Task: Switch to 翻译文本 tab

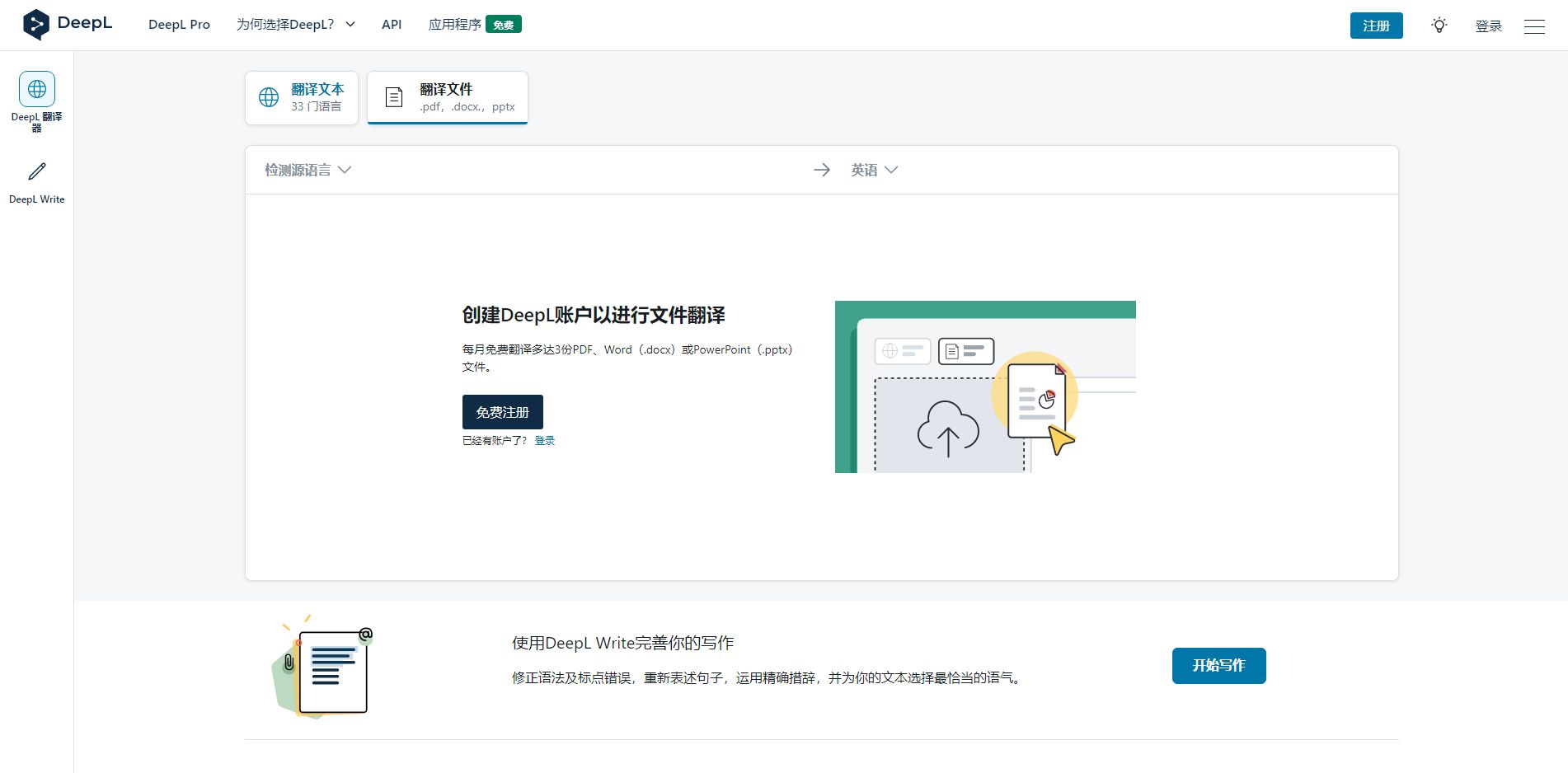Action: 302,97
